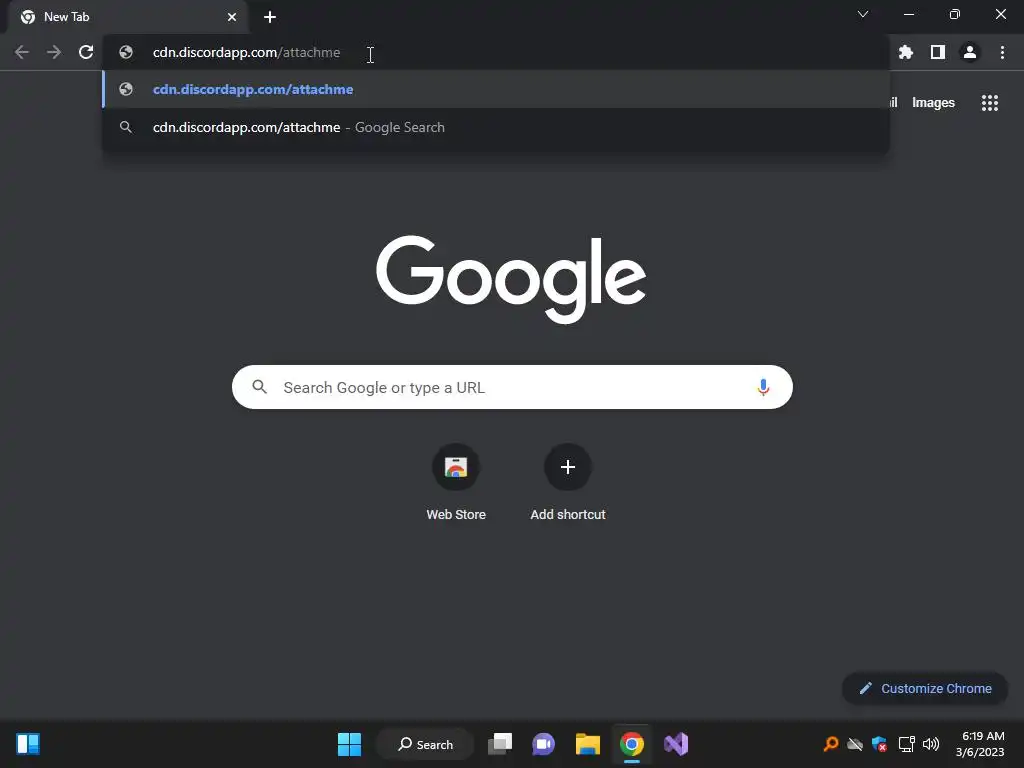The width and height of the screenshot is (1024, 768).
Task: Click the volume speaker icon
Action: tap(931, 744)
